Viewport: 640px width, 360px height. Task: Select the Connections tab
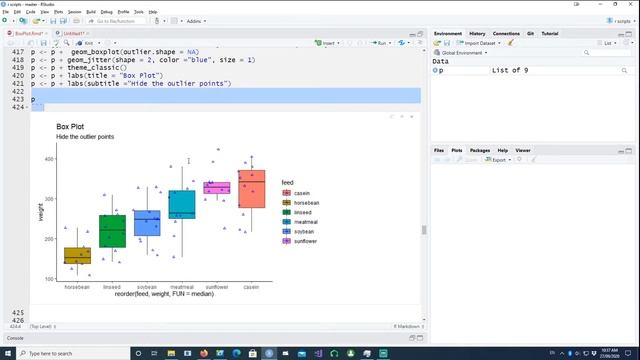point(506,33)
